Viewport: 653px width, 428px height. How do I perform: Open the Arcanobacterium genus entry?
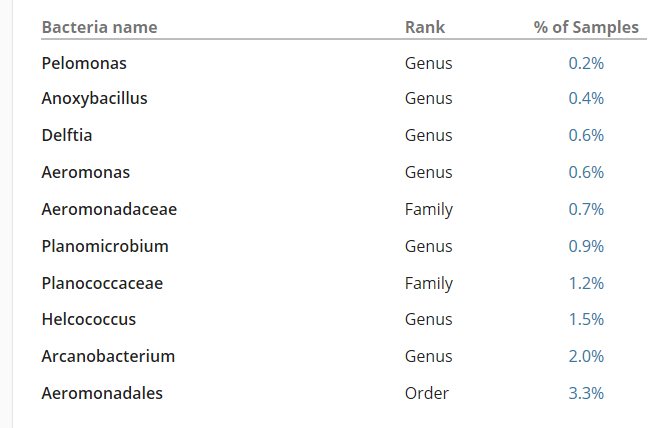tap(108, 356)
